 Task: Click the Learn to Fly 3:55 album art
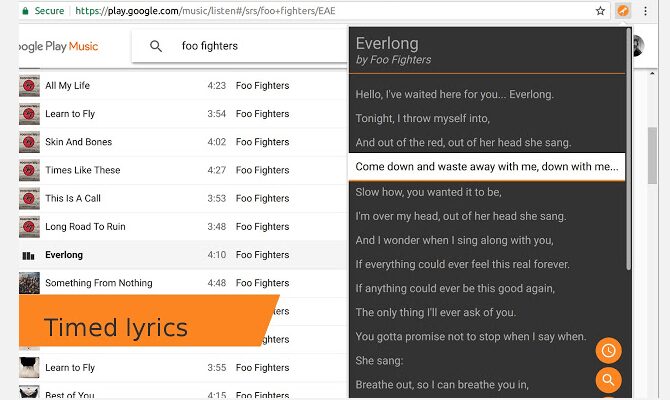[29, 368]
